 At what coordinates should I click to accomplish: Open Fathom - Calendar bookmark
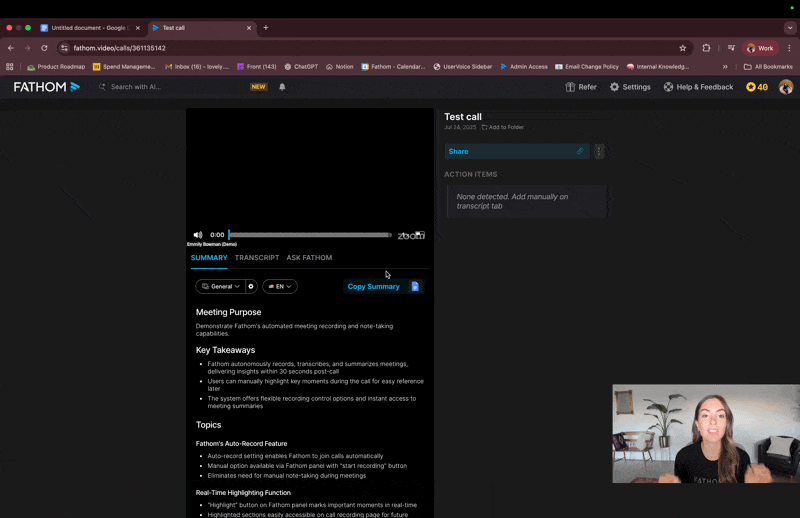point(393,67)
